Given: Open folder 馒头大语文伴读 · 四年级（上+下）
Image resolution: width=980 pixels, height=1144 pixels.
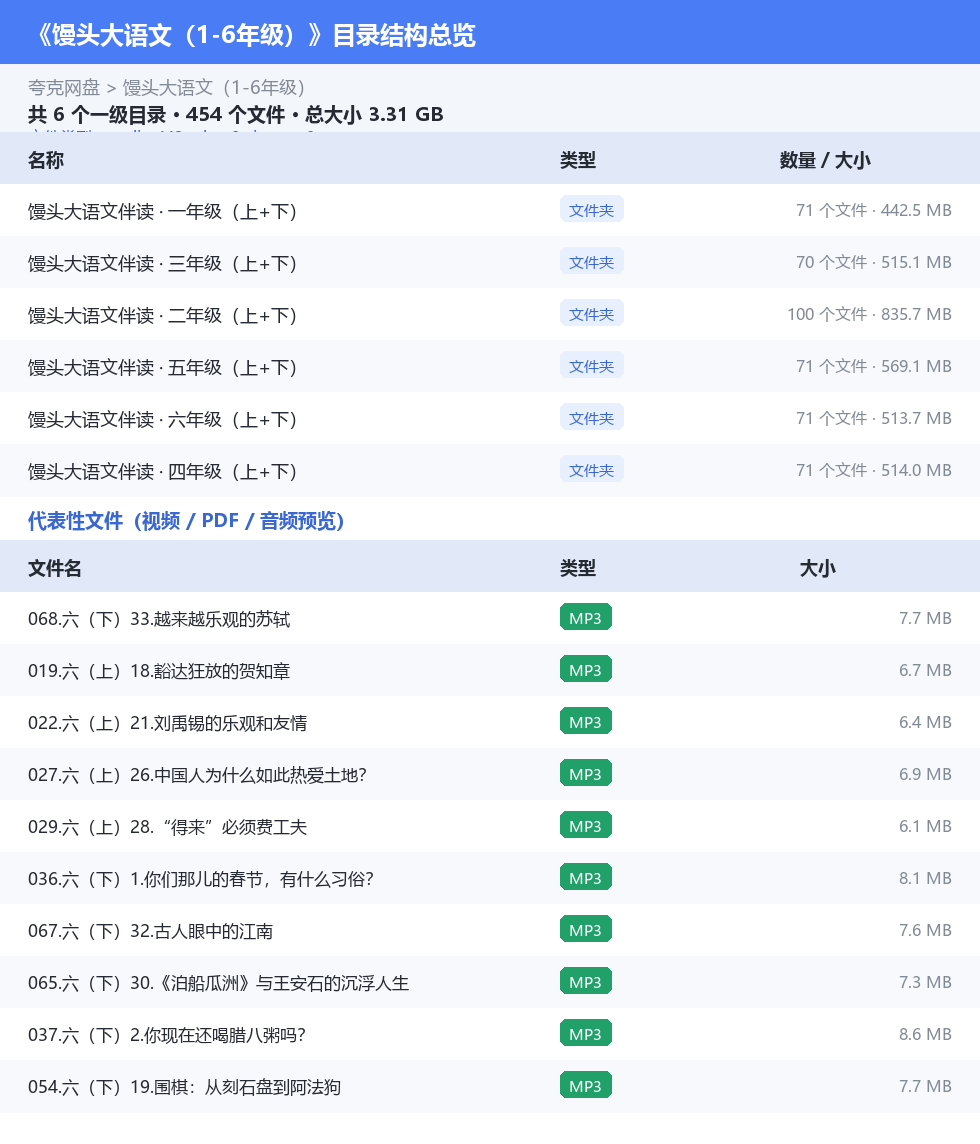Looking at the screenshot, I should click(162, 471).
